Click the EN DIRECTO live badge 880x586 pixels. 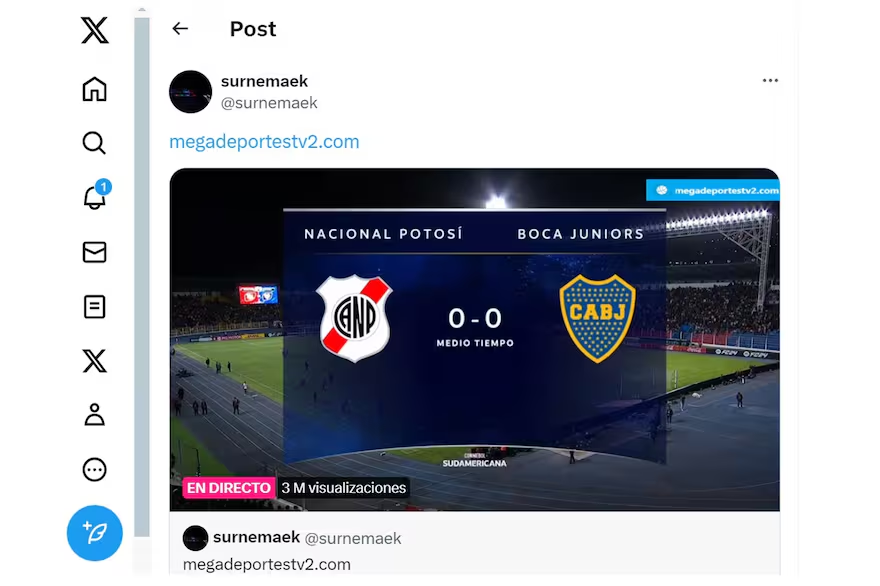pos(228,488)
